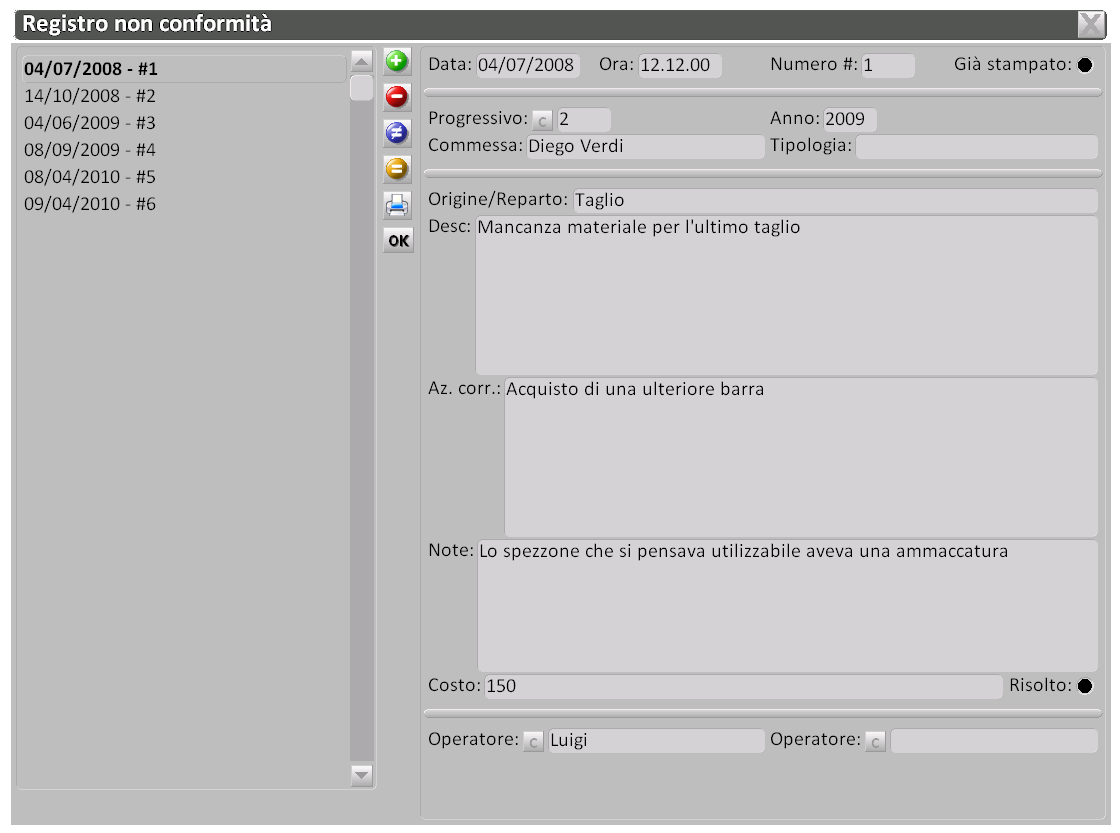Select record 08/09/2009 - #4
The height and width of the screenshot is (833, 1120).
tap(90, 150)
